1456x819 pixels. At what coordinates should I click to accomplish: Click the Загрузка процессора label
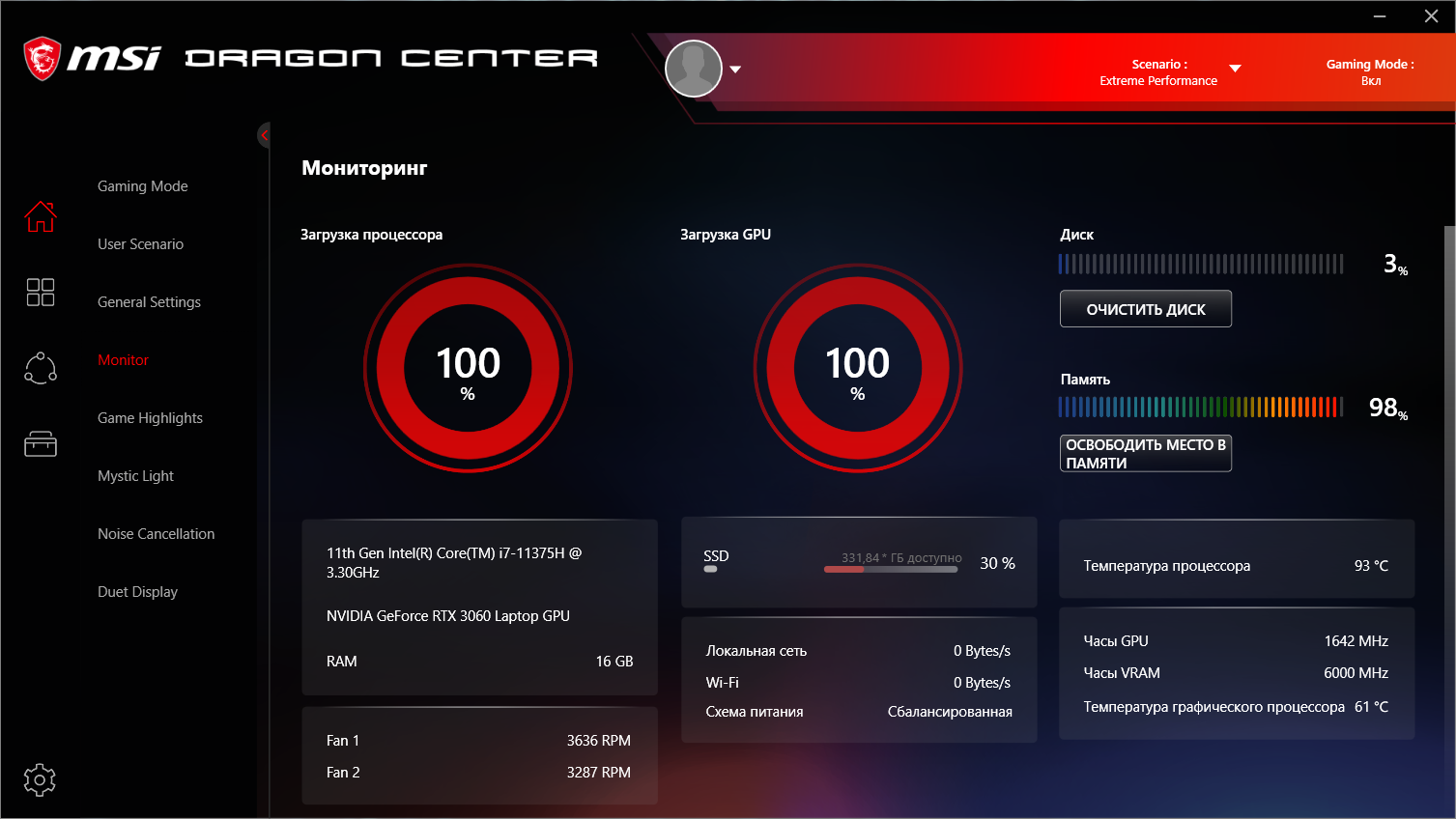coord(372,235)
